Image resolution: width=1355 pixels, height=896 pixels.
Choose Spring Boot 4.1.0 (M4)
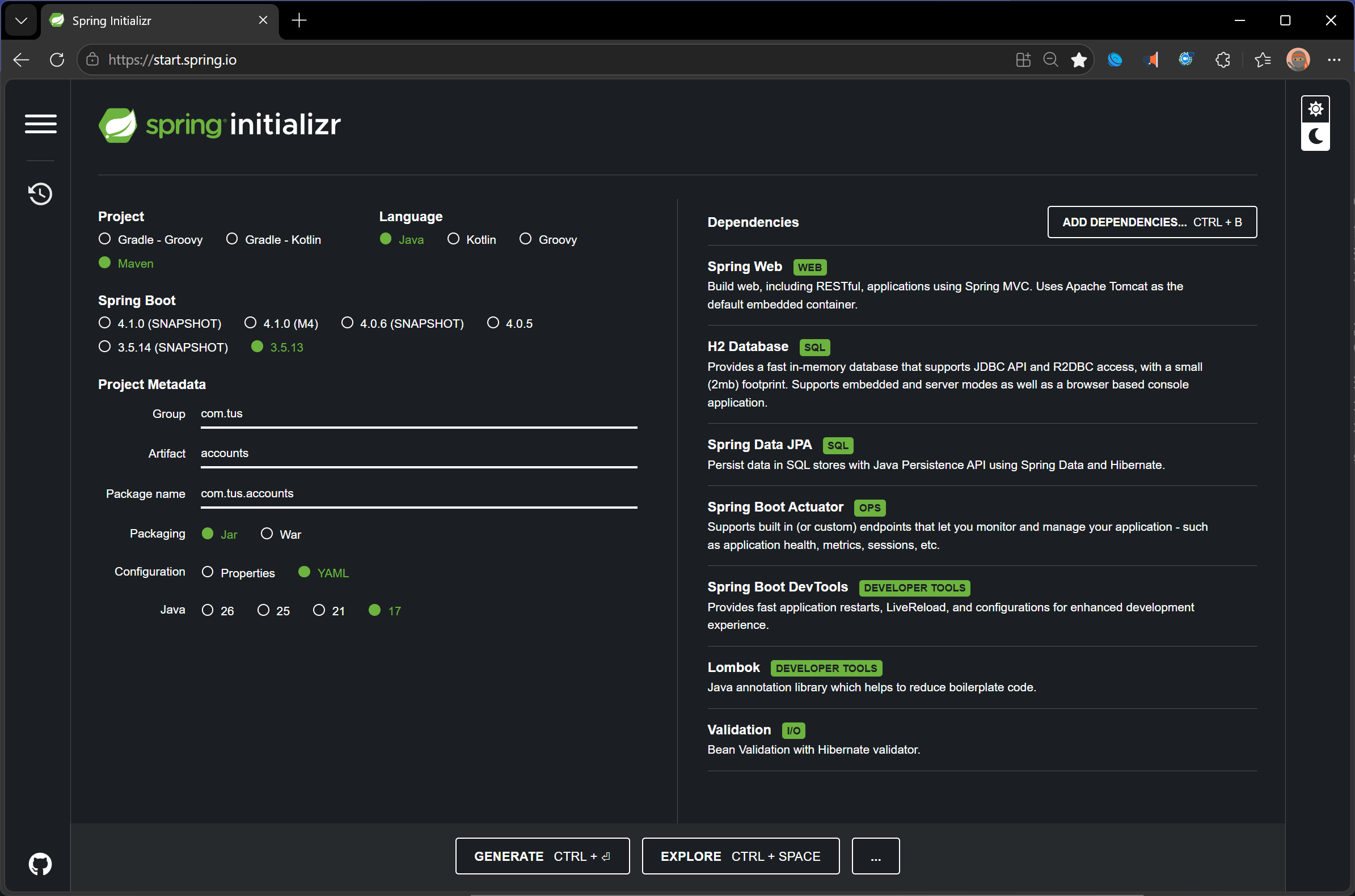pyautogui.click(x=281, y=323)
